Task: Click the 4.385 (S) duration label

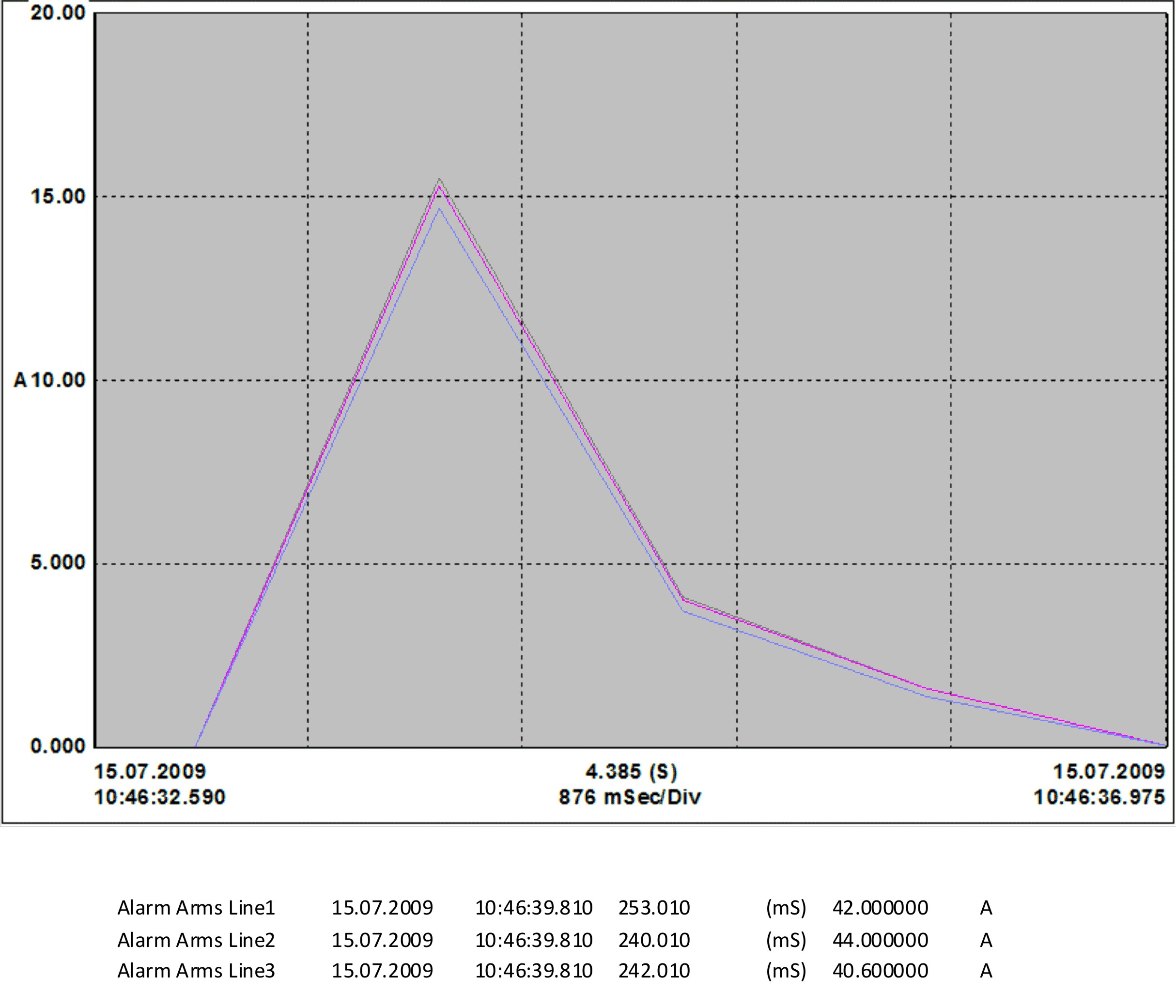Action: pyautogui.click(x=631, y=772)
